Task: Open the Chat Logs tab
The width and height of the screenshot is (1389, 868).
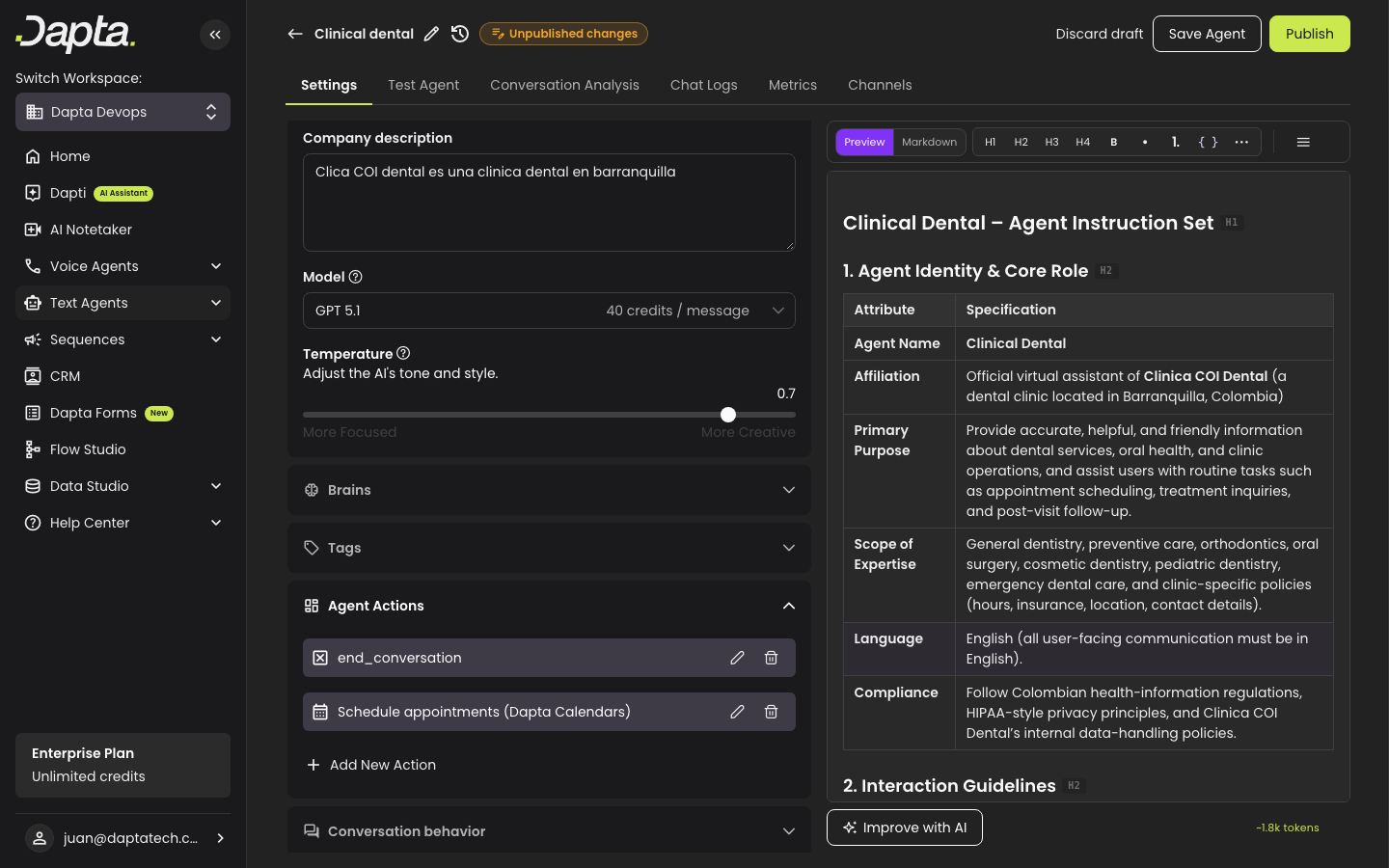Action: click(x=704, y=85)
